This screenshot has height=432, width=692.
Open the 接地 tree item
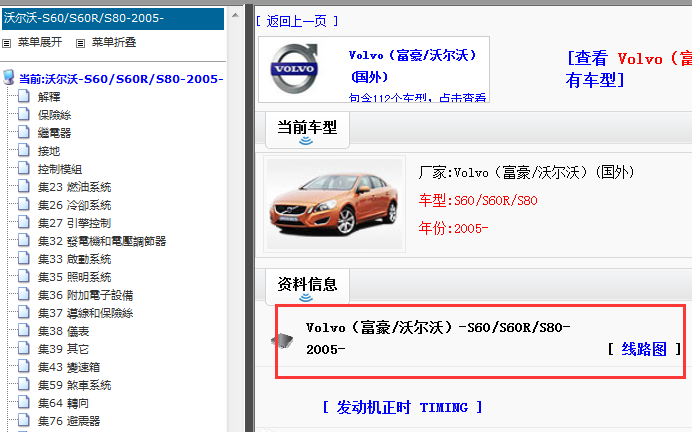(49, 151)
